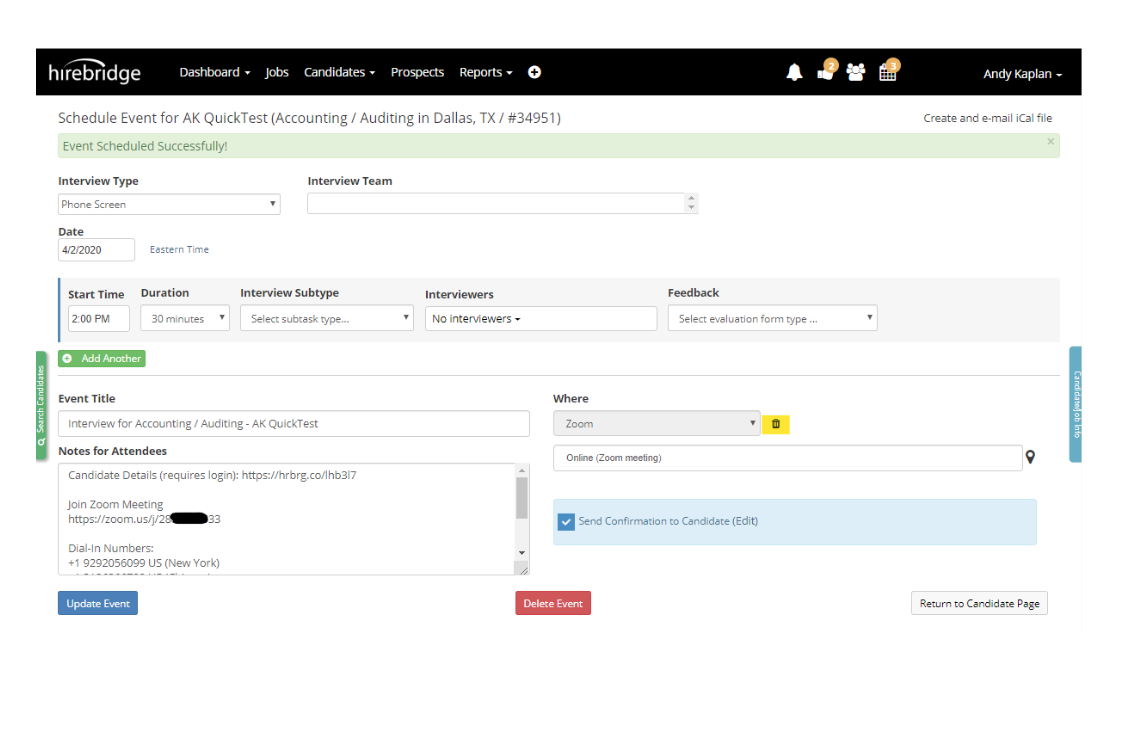This screenshot has width=1140, height=752.
Task: Open the people icon in the navbar
Action: coord(855,71)
